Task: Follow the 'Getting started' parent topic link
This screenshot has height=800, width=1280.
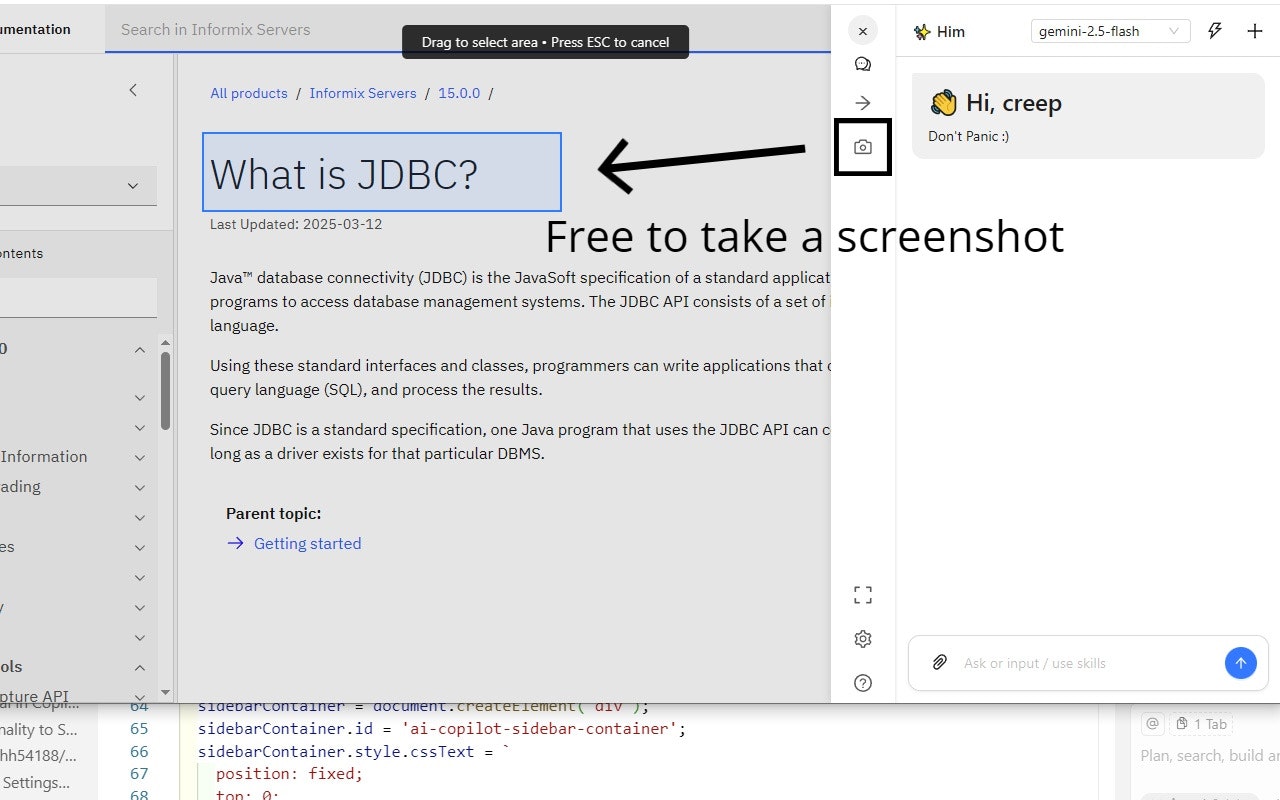Action: (307, 543)
